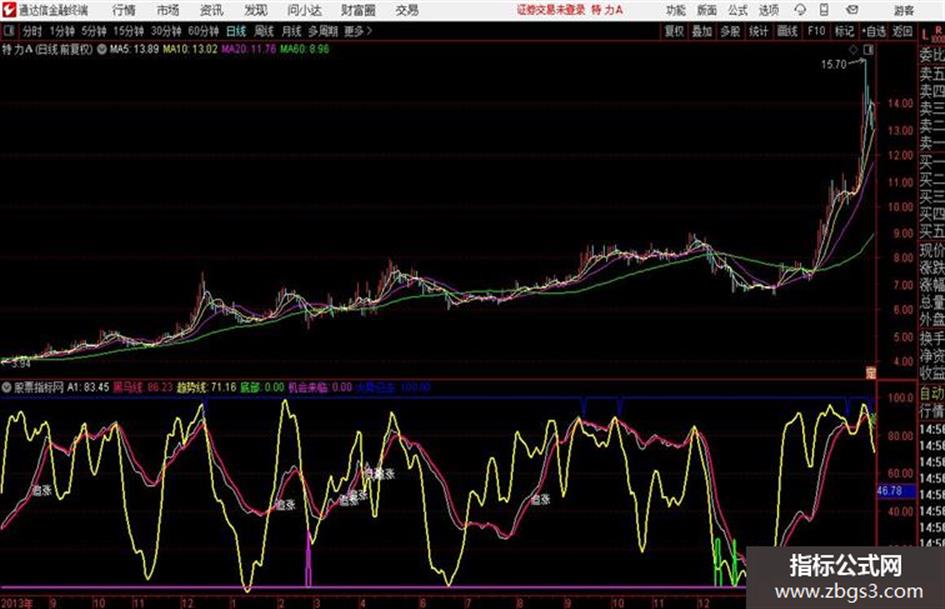Click the 画线 drawing toolbar button

tap(787, 31)
